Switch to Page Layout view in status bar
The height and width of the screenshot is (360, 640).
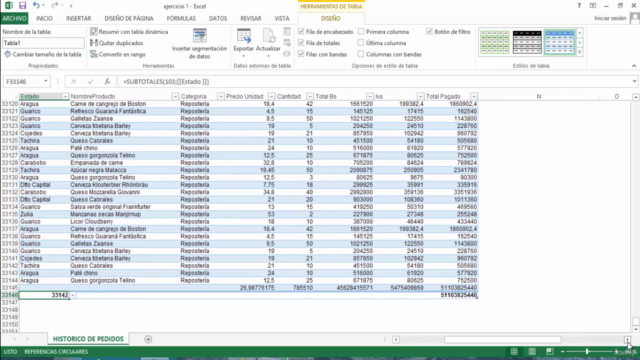click(x=532, y=351)
